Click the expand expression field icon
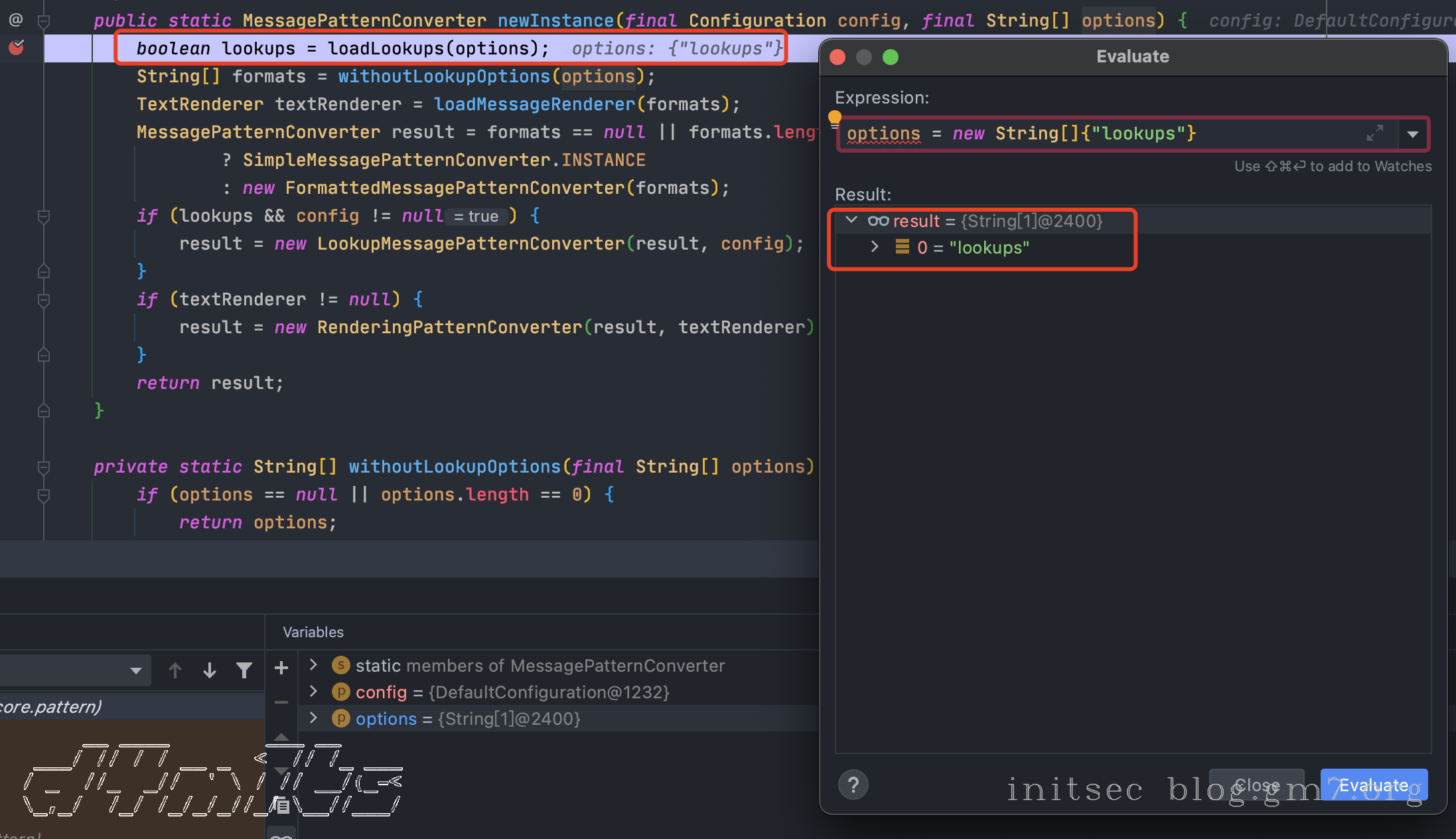 coord(1375,133)
